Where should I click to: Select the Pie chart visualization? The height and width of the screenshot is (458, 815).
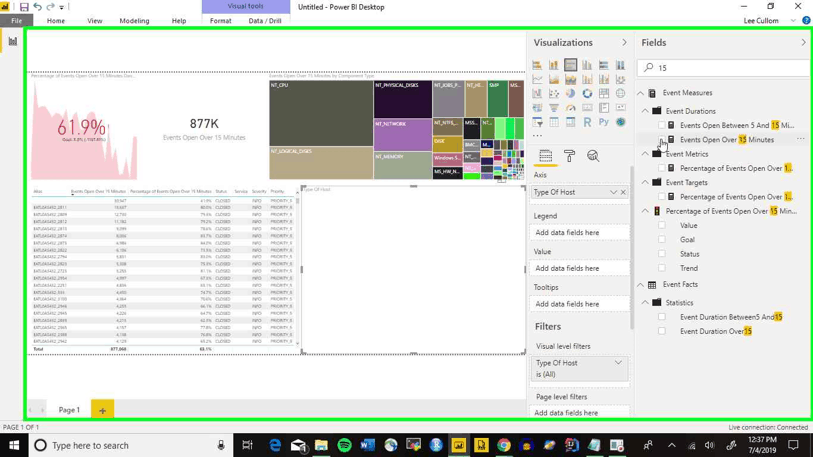pyautogui.click(x=570, y=94)
